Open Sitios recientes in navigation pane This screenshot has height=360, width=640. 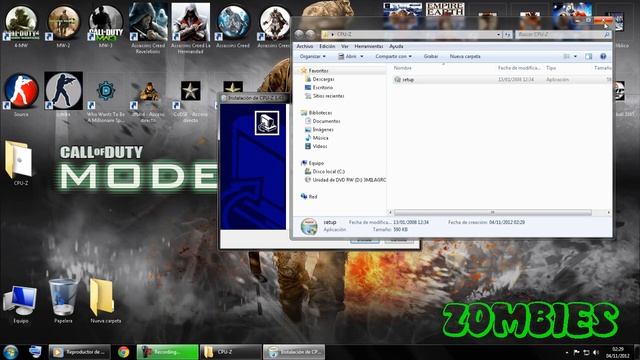coord(328,96)
